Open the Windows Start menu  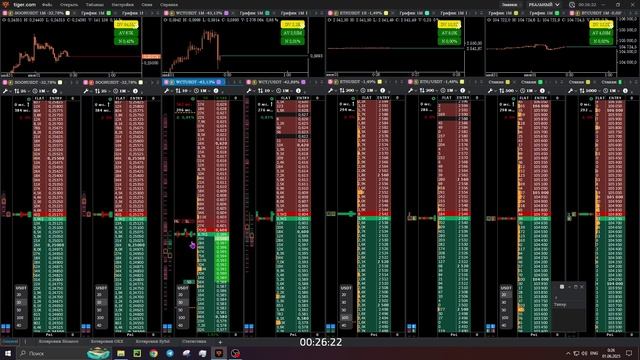pyautogui.click(x=8, y=353)
